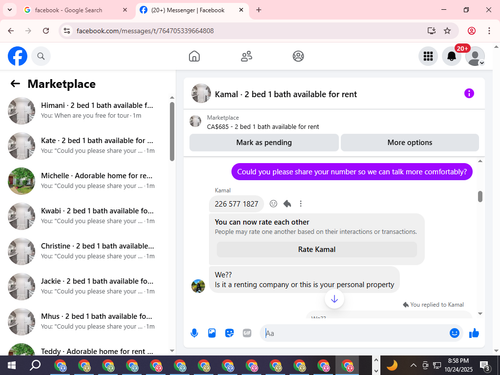
Task: Go back in browser history
Action: coord(11,31)
